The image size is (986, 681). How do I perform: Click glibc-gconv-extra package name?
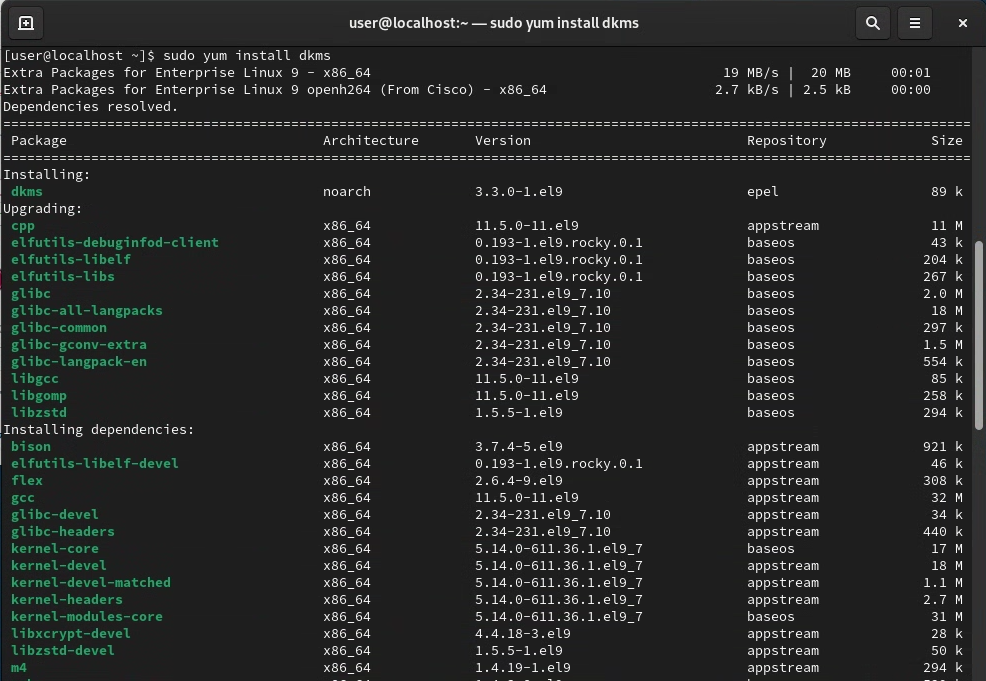tap(79, 345)
